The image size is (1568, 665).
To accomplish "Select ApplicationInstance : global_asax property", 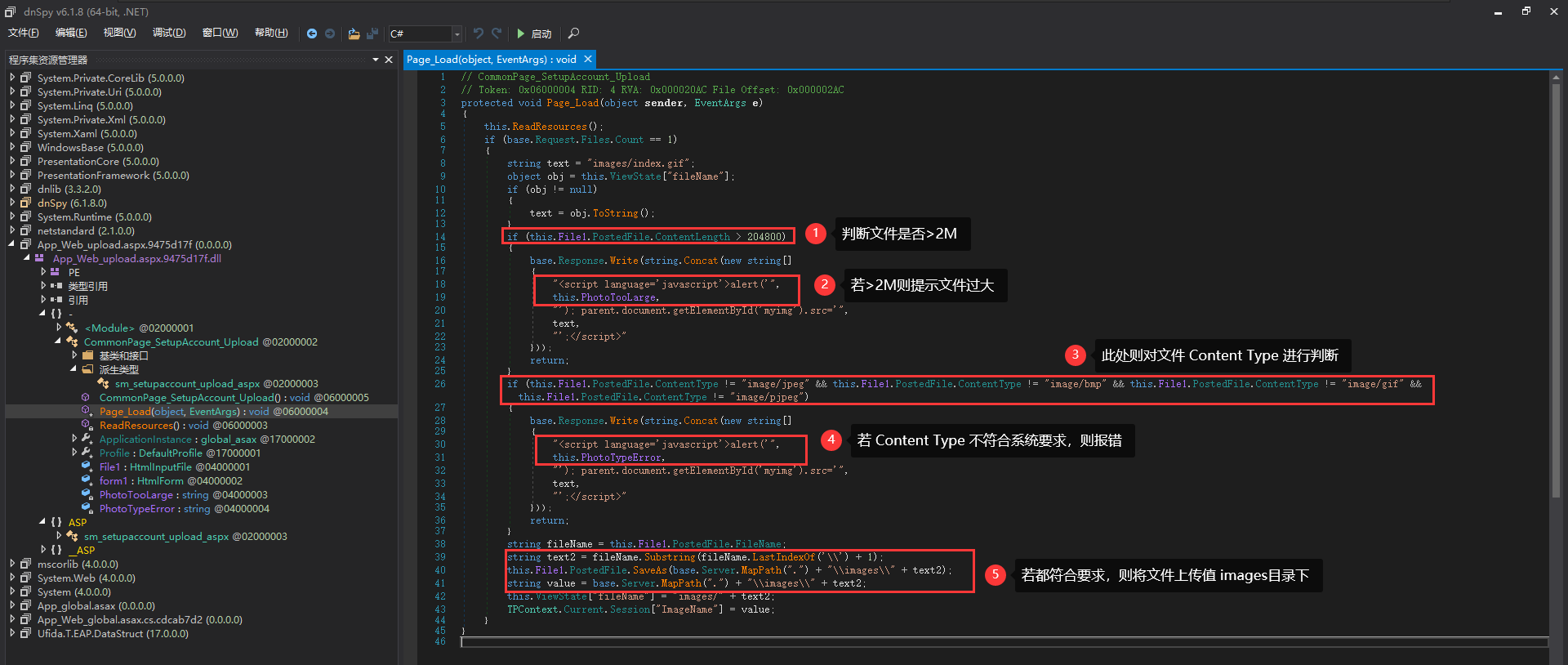I will click(207, 439).
